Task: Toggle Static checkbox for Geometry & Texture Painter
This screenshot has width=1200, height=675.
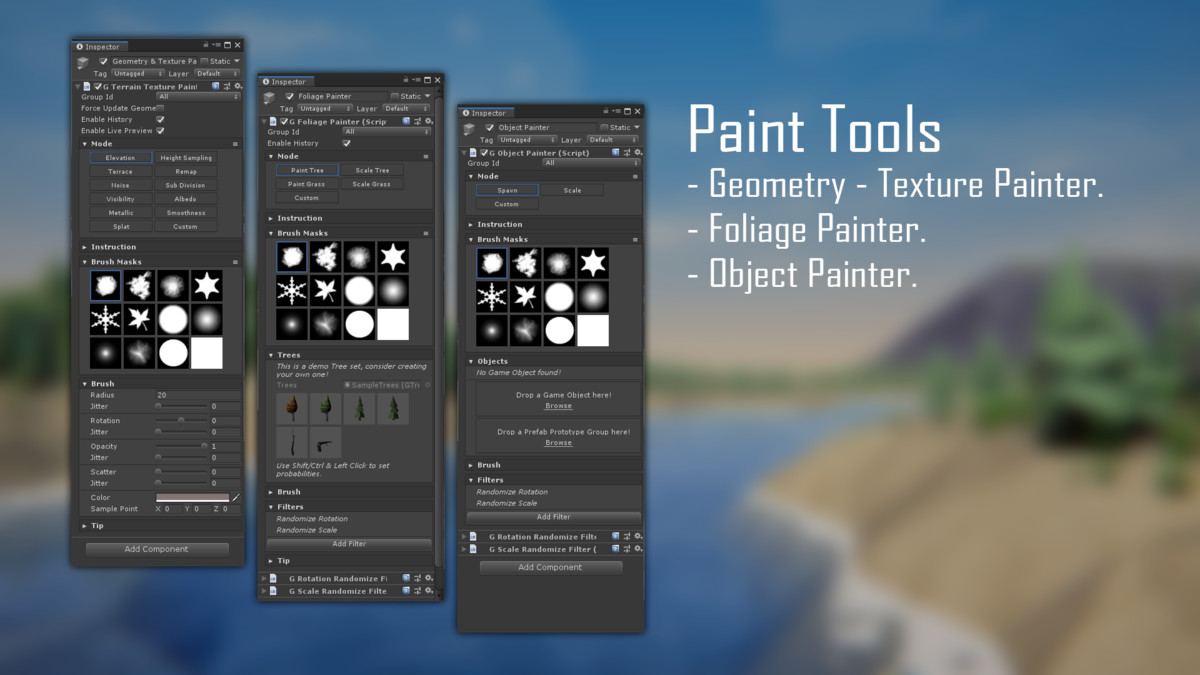Action: (x=204, y=61)
